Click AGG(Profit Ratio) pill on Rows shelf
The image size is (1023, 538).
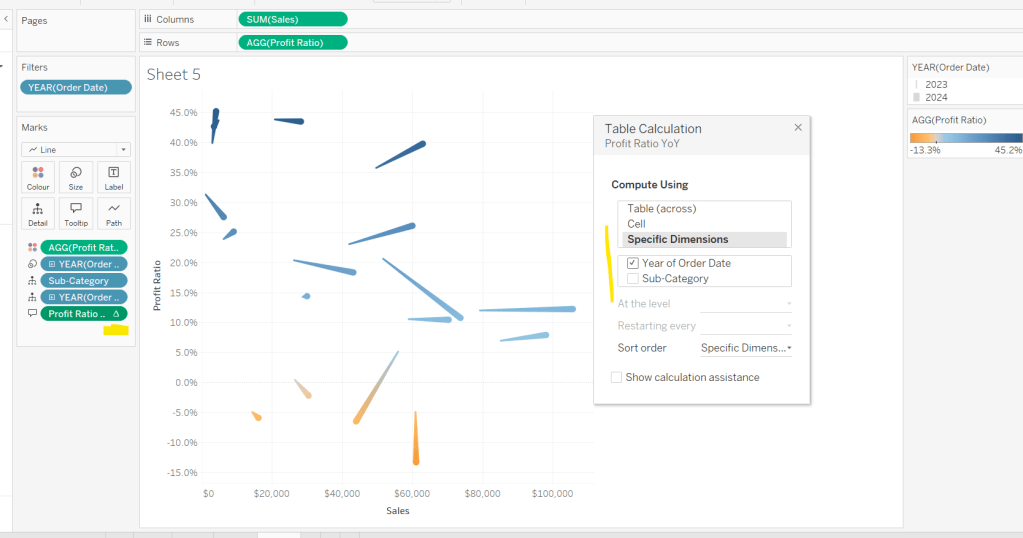coord(293,42)
